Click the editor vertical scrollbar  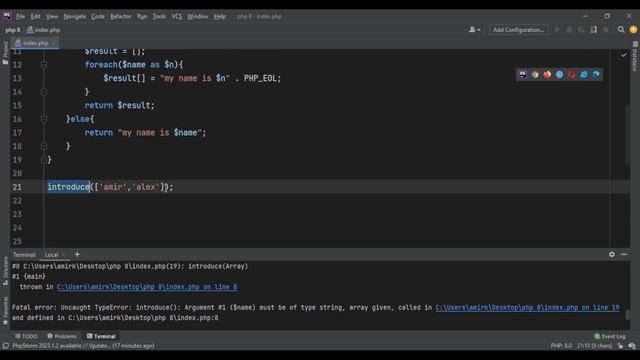tap(627, 135)
